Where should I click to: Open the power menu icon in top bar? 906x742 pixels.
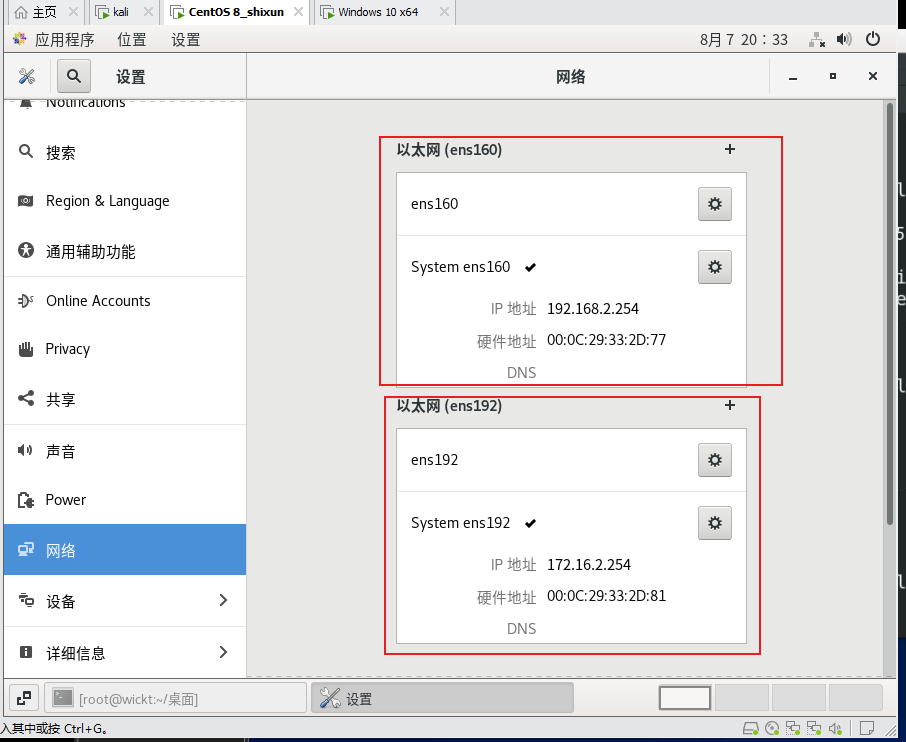click(872, 39)
